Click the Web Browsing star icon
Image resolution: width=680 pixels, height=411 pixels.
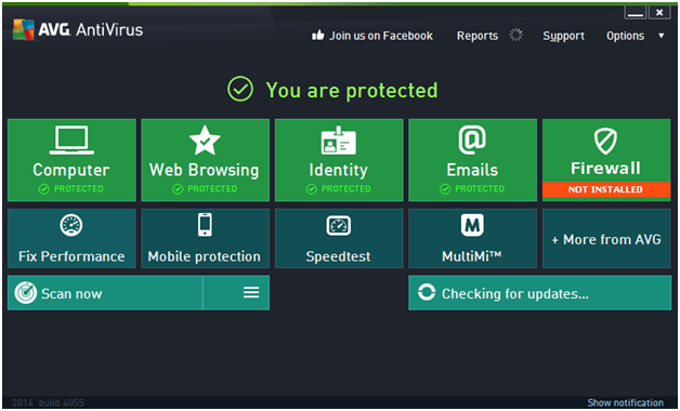[205, 140]
